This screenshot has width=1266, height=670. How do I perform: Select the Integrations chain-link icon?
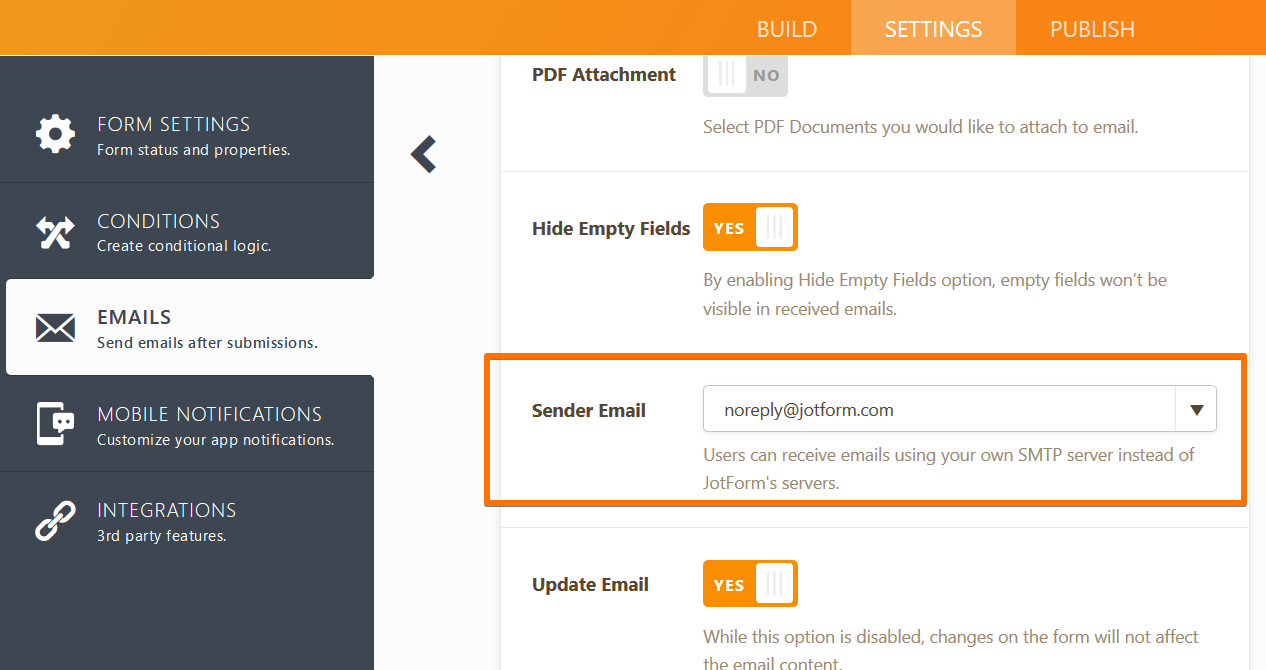[x=55, y=520]
